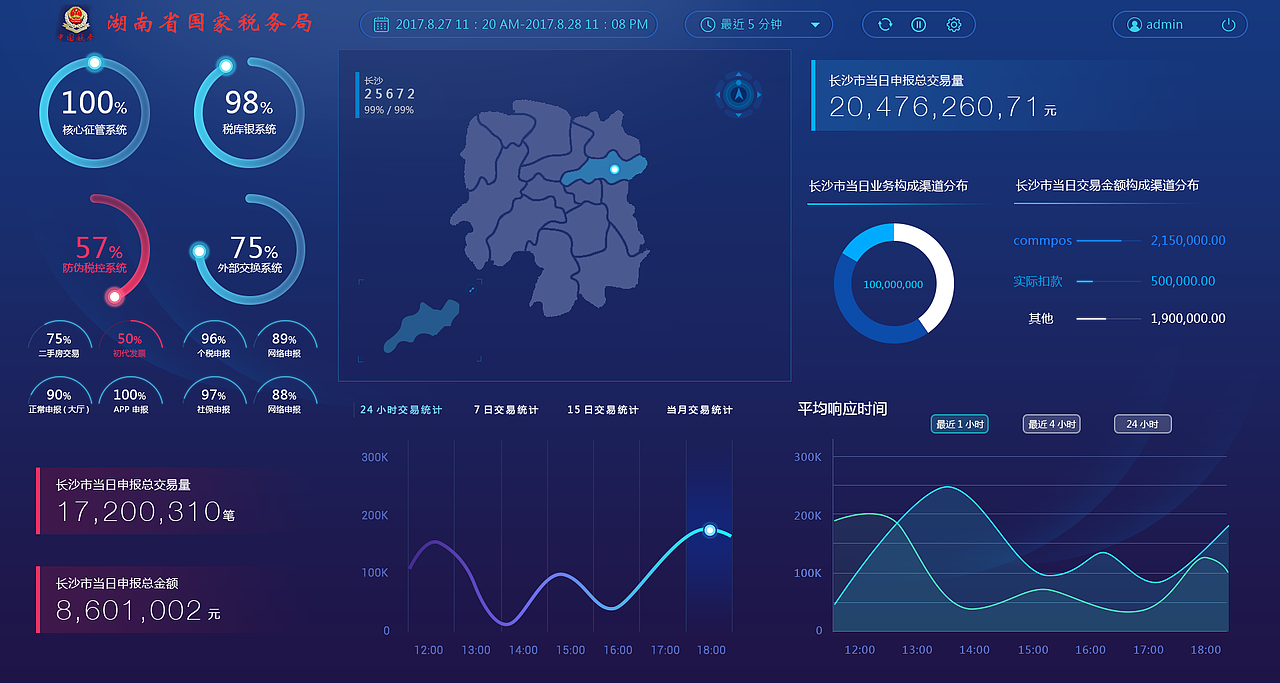The height and width of the screenshot is (683, 1280).
Task: Click the 8,601,002 total amount
Action: tap(130, 611)
